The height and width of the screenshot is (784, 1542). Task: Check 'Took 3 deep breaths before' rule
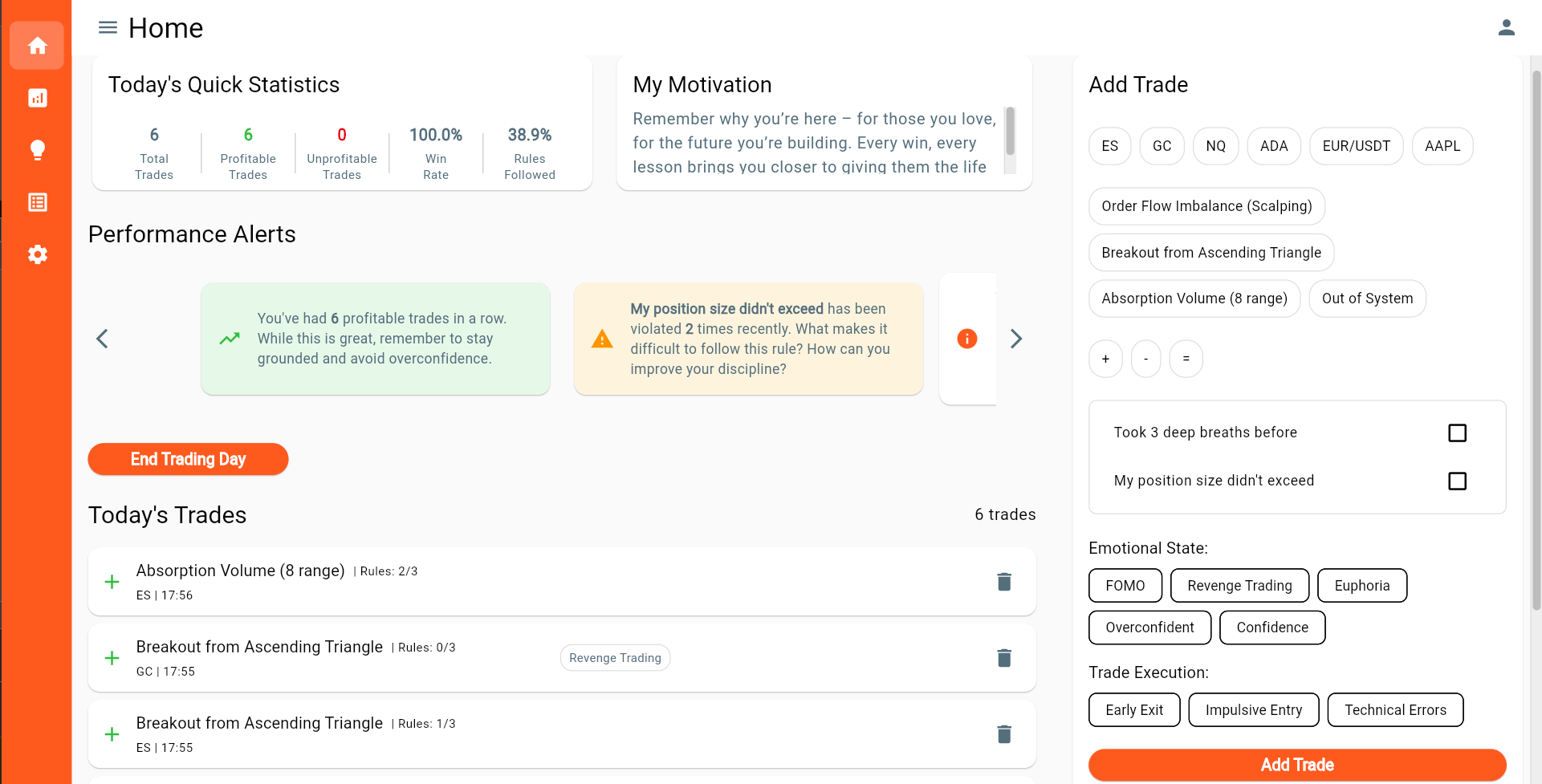click(1457, 433)
